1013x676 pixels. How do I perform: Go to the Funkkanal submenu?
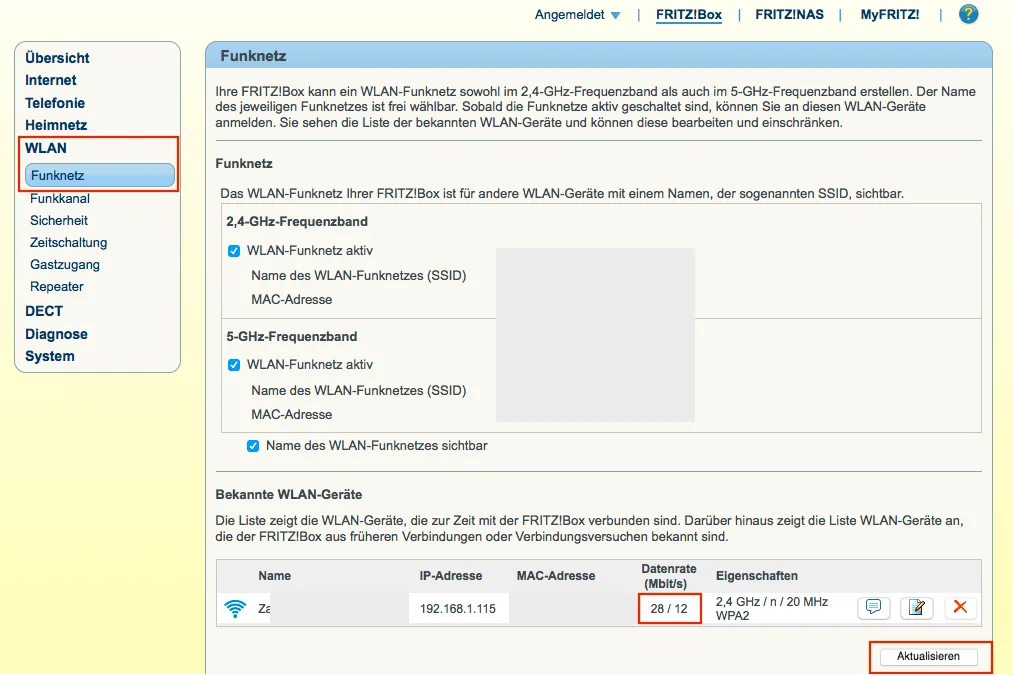click(60, 198)
